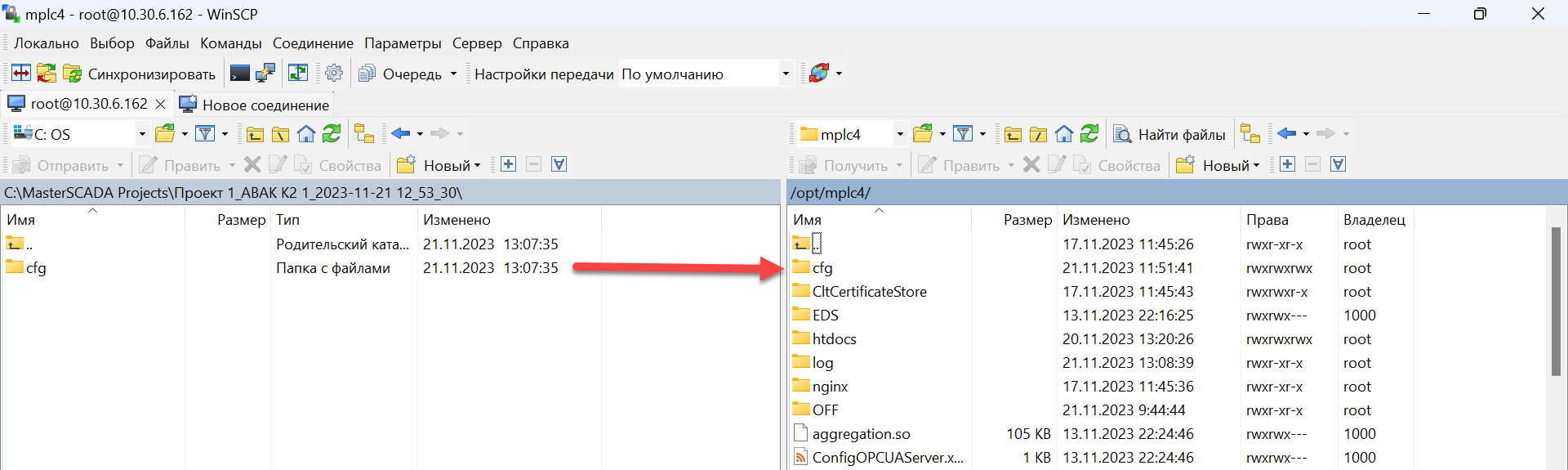Click the Synchronize browsing icon in main toolbar
Screen dimensions: 1568x470
(x=47, y=74)
